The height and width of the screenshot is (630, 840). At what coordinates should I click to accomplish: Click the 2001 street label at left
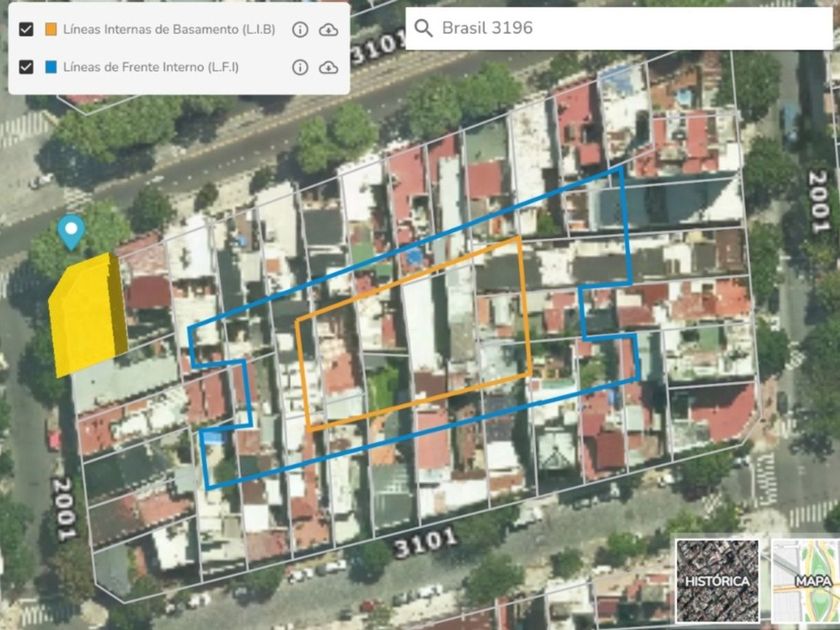(63, 509)
